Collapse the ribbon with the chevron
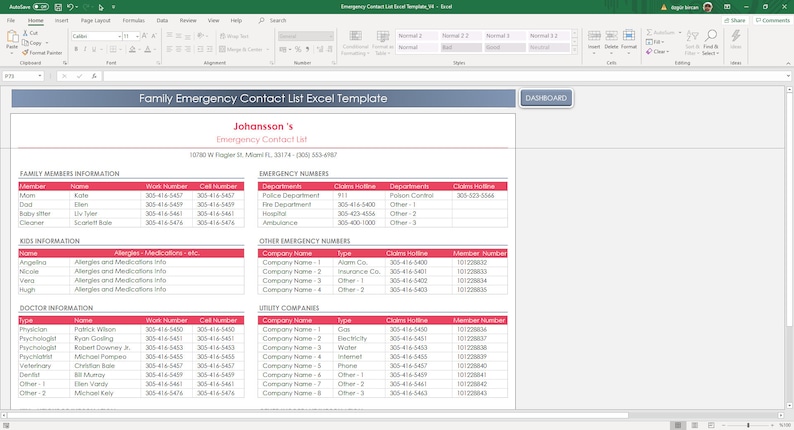The image size is (794, 430). tap(788, 63)
